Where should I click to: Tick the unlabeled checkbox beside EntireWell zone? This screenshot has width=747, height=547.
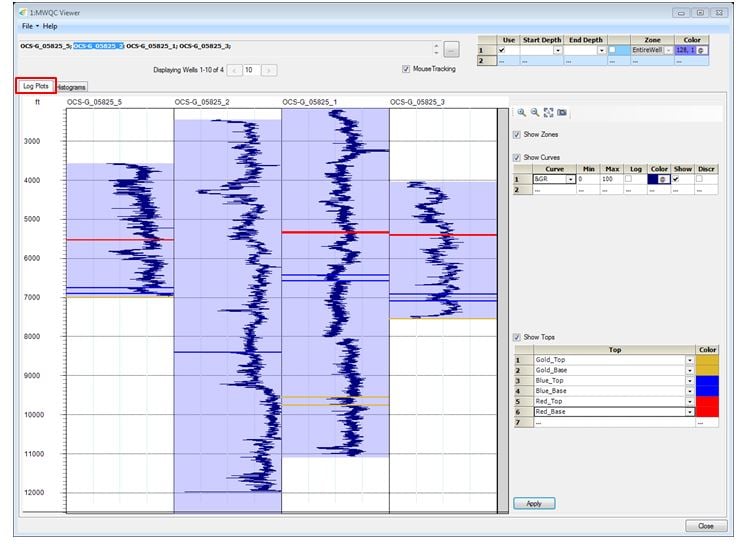click(x=612, y=50)
